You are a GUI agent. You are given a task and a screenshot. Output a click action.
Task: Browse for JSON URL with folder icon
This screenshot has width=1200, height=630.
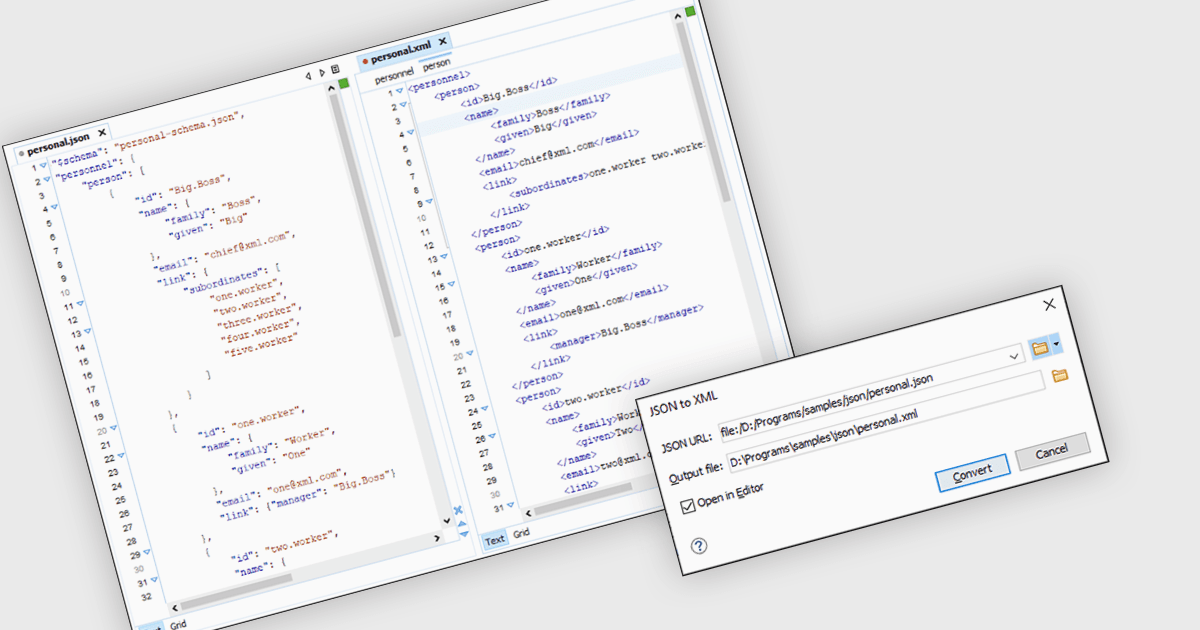(x=1040, y=347)
